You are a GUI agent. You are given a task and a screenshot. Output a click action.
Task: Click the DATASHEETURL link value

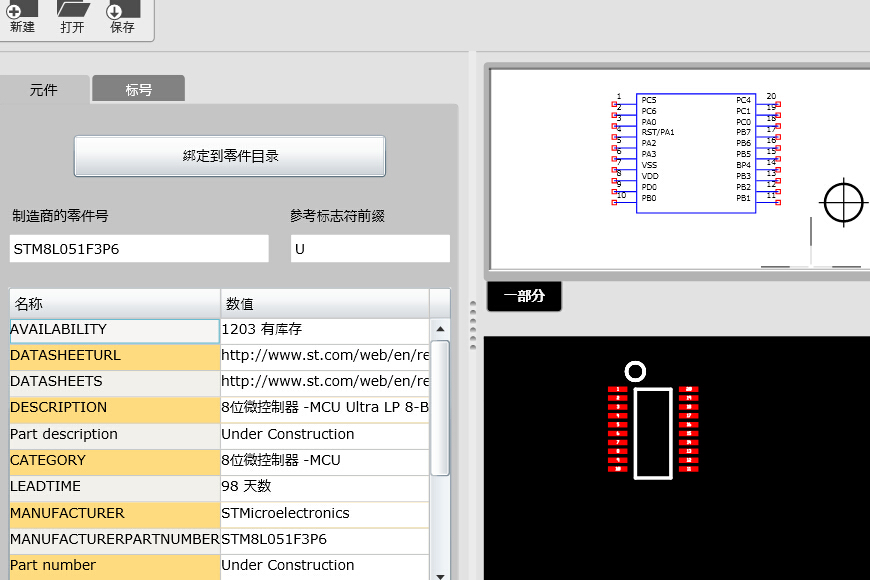click(325, 357)
